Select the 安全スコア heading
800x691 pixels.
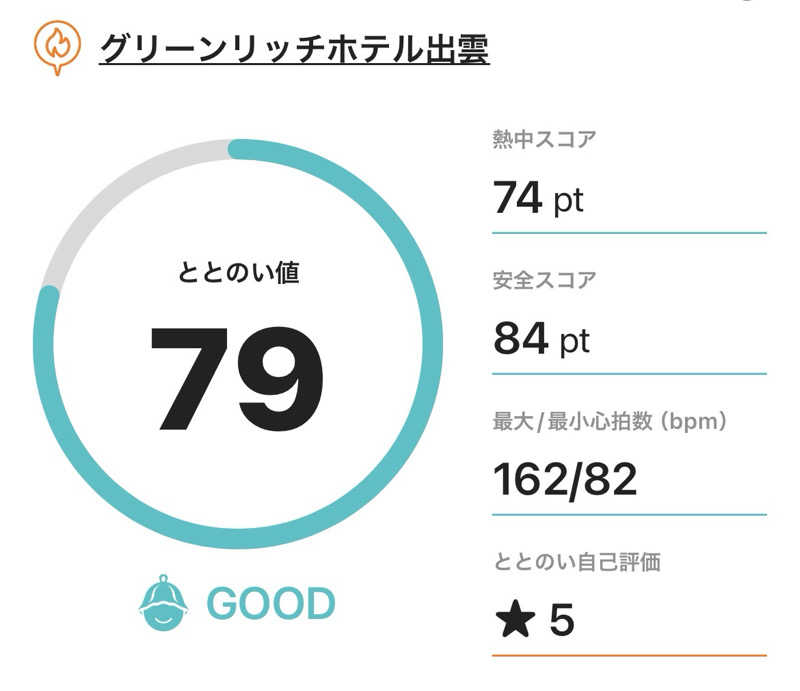tap(544, 280)
